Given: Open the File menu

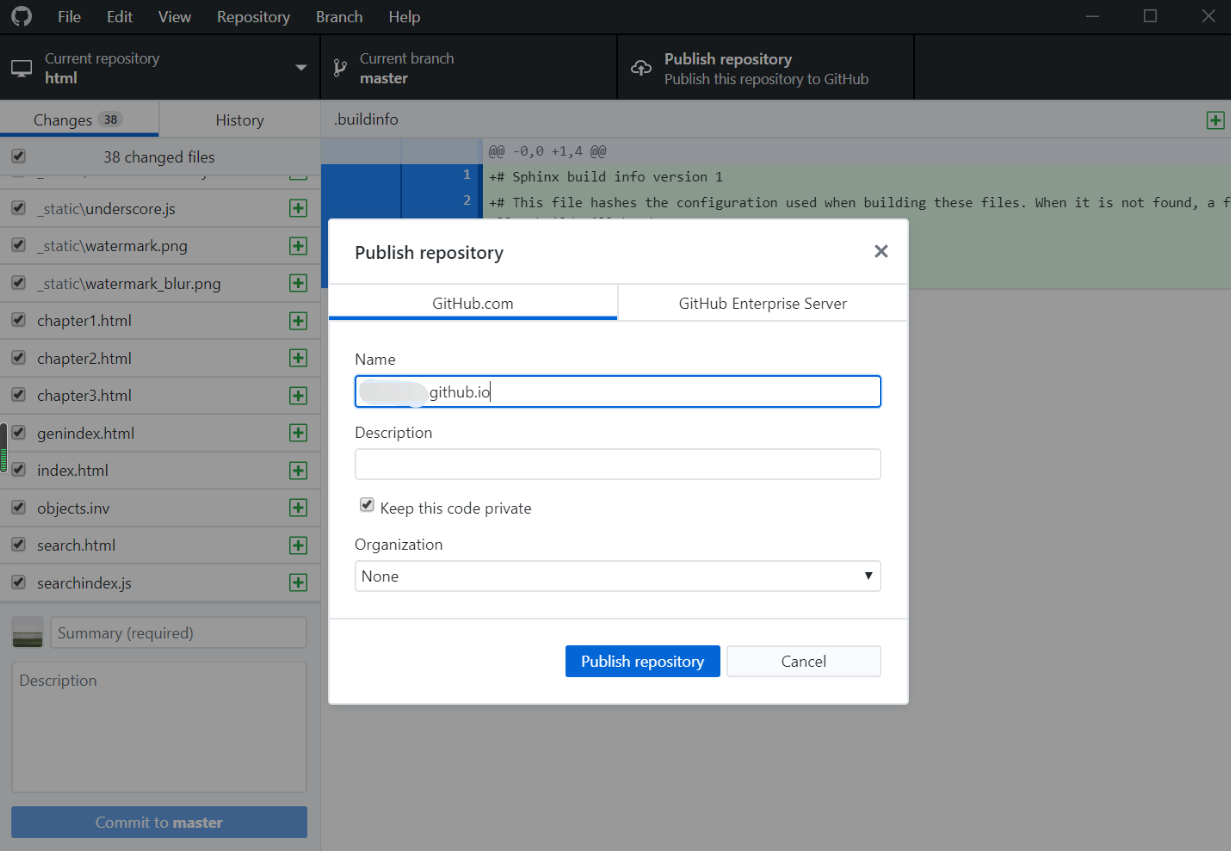Looking at the screenshot, I should pyautogui.click(x=69, y=17).
